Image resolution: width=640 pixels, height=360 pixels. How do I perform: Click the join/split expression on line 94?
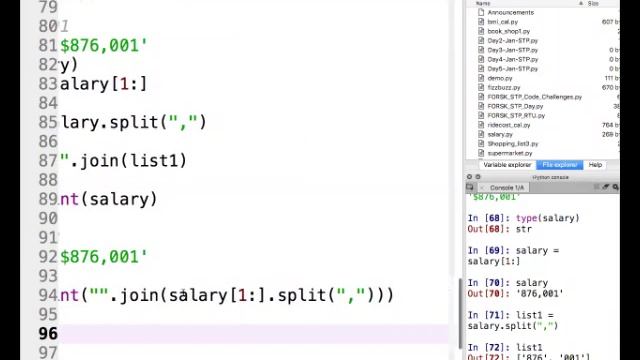click(227, 295)
